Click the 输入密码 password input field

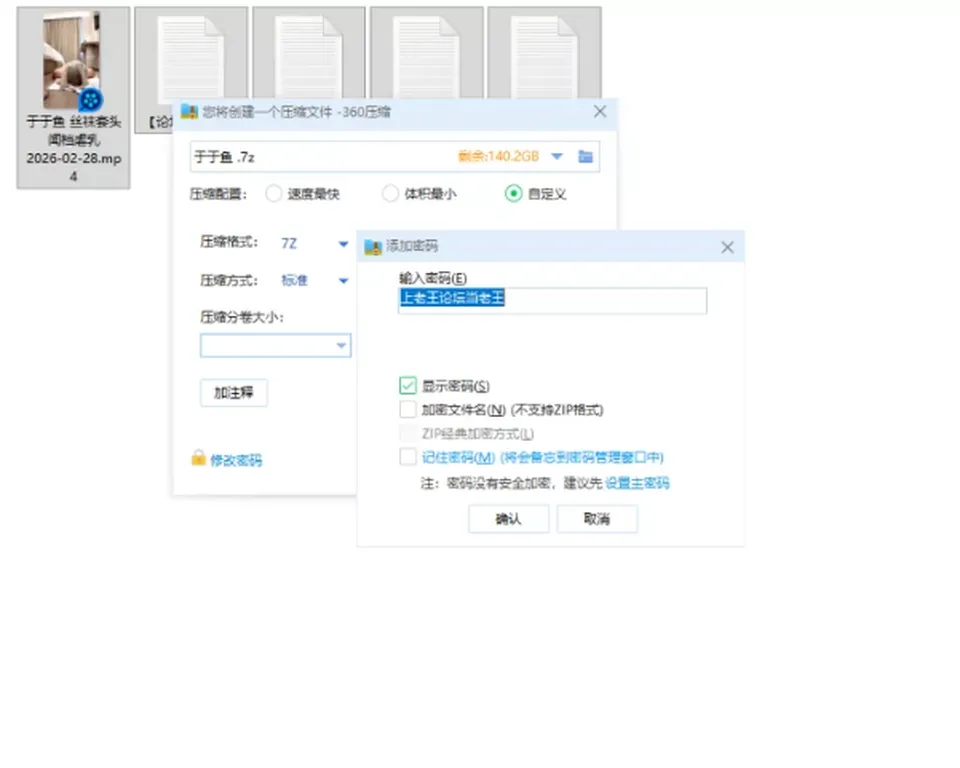[x=552, y=300]
